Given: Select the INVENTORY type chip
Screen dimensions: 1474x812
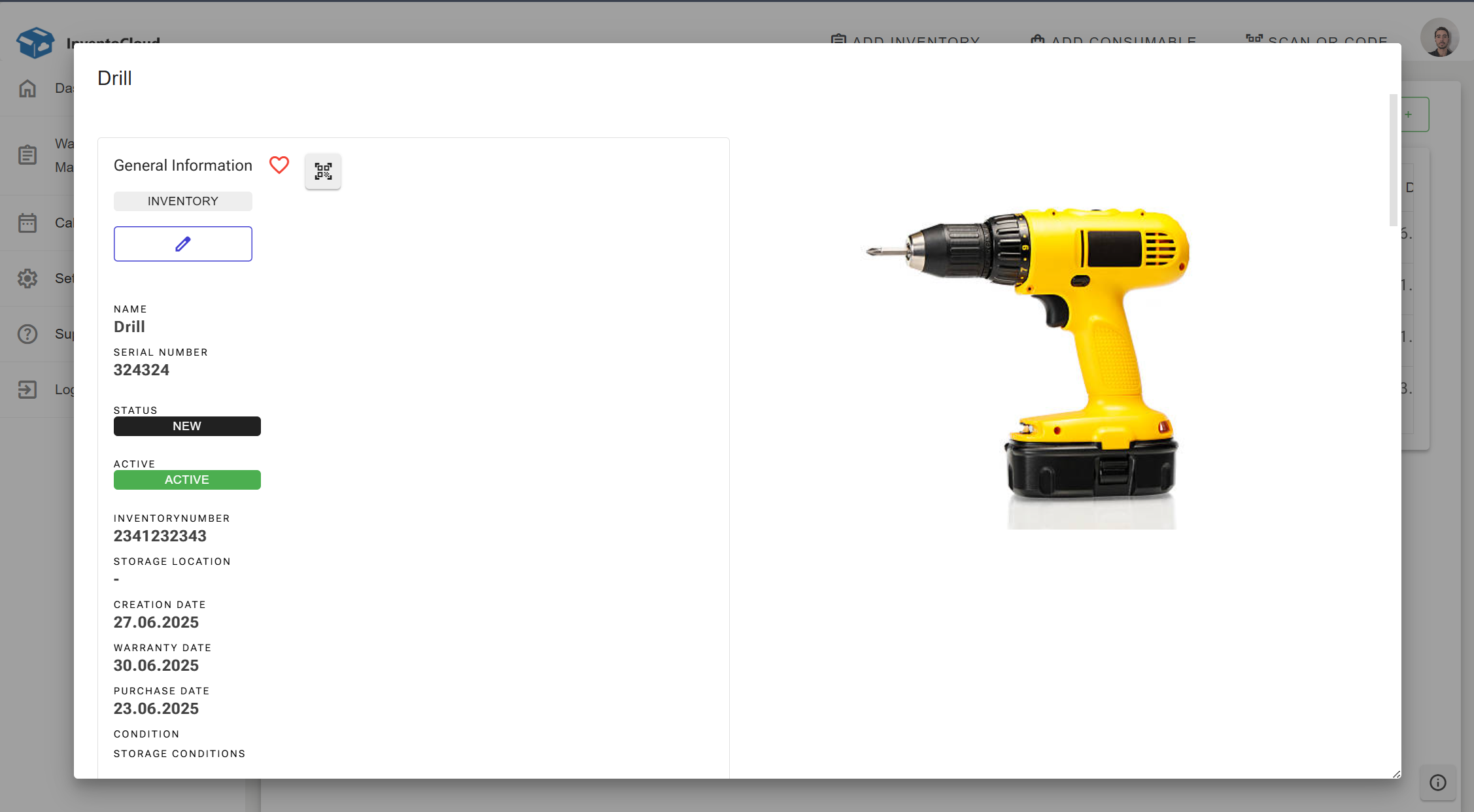Looking at the screenshot, I should pos(183,201).
